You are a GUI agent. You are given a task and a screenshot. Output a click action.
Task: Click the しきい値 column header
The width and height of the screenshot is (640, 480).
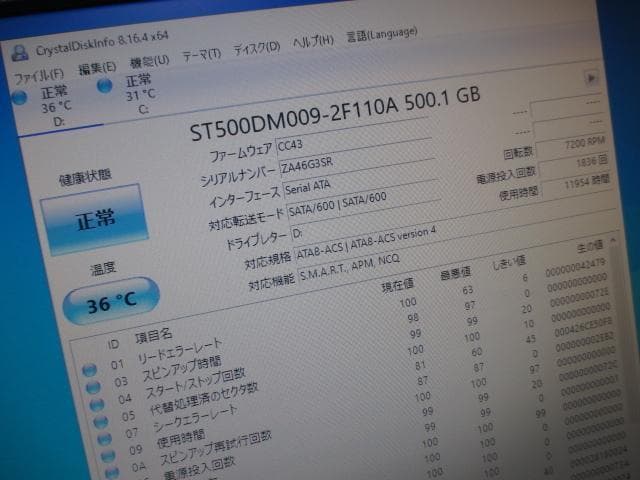(509, 262)
